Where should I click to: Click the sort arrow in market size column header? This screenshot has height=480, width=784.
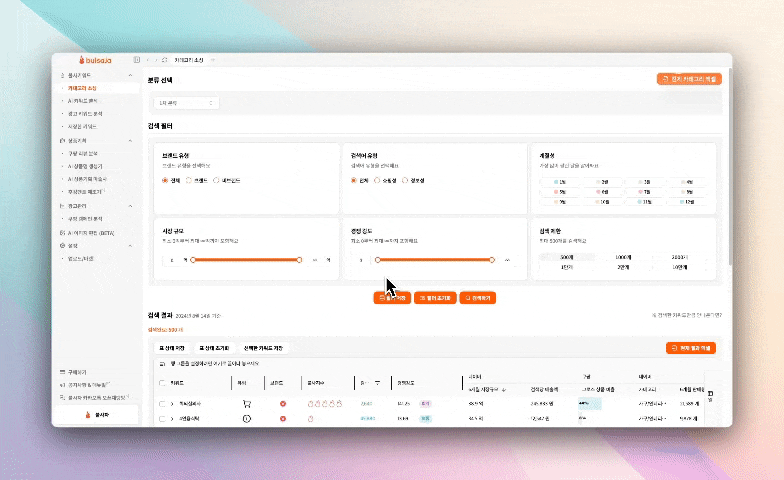[x=504, y=390]
